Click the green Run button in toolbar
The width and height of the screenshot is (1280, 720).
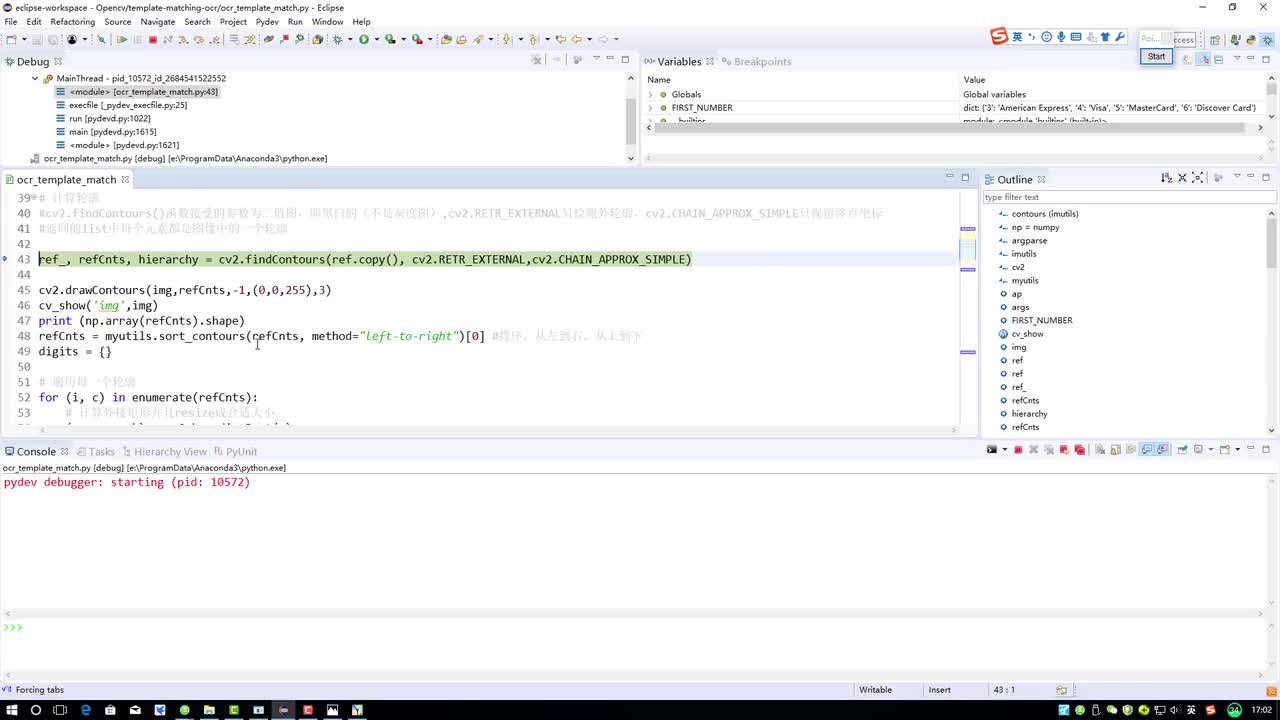point(363,40)
